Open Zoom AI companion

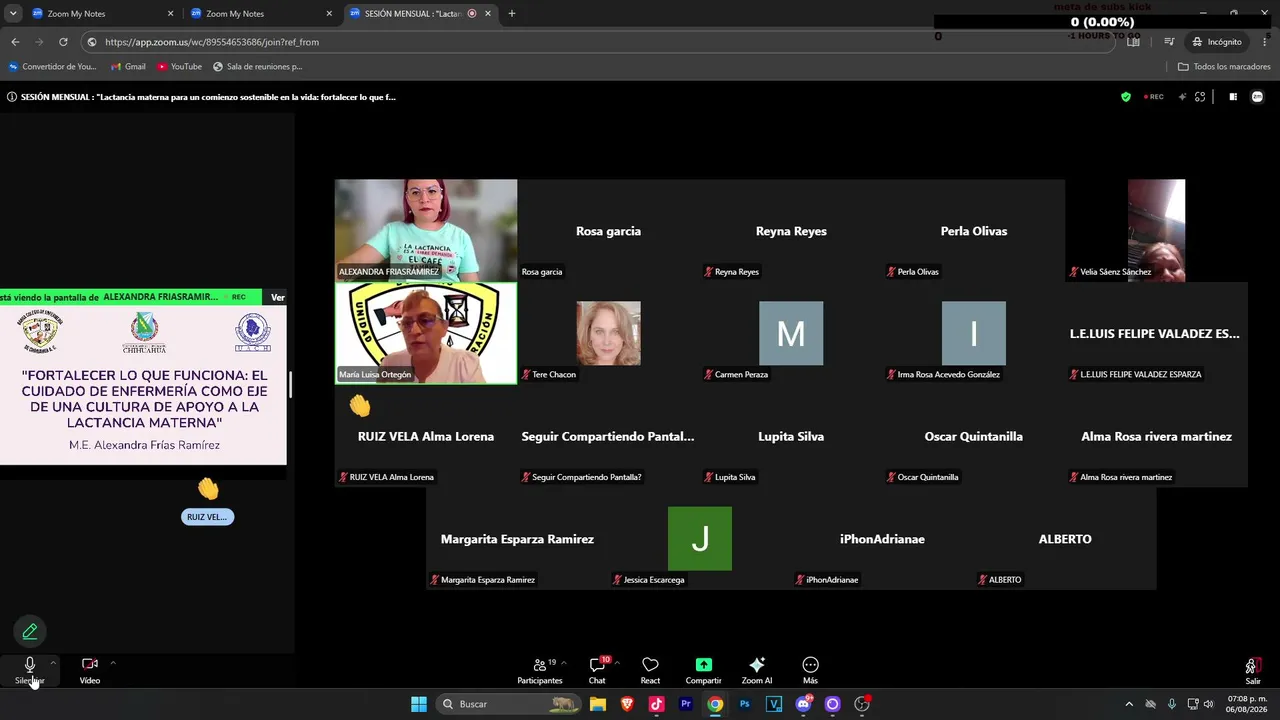pyautogui.click(x=757, y=670)
